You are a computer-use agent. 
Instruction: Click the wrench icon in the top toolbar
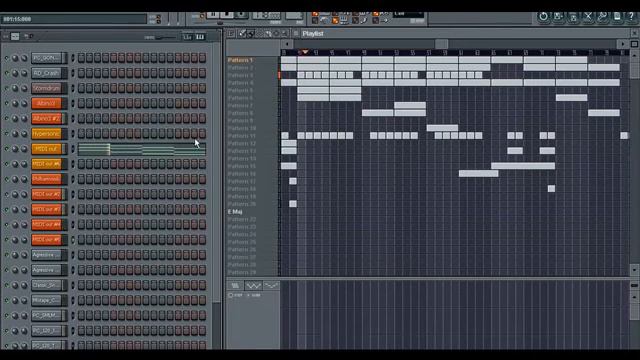pyautogui.click(x=602, y=17)
